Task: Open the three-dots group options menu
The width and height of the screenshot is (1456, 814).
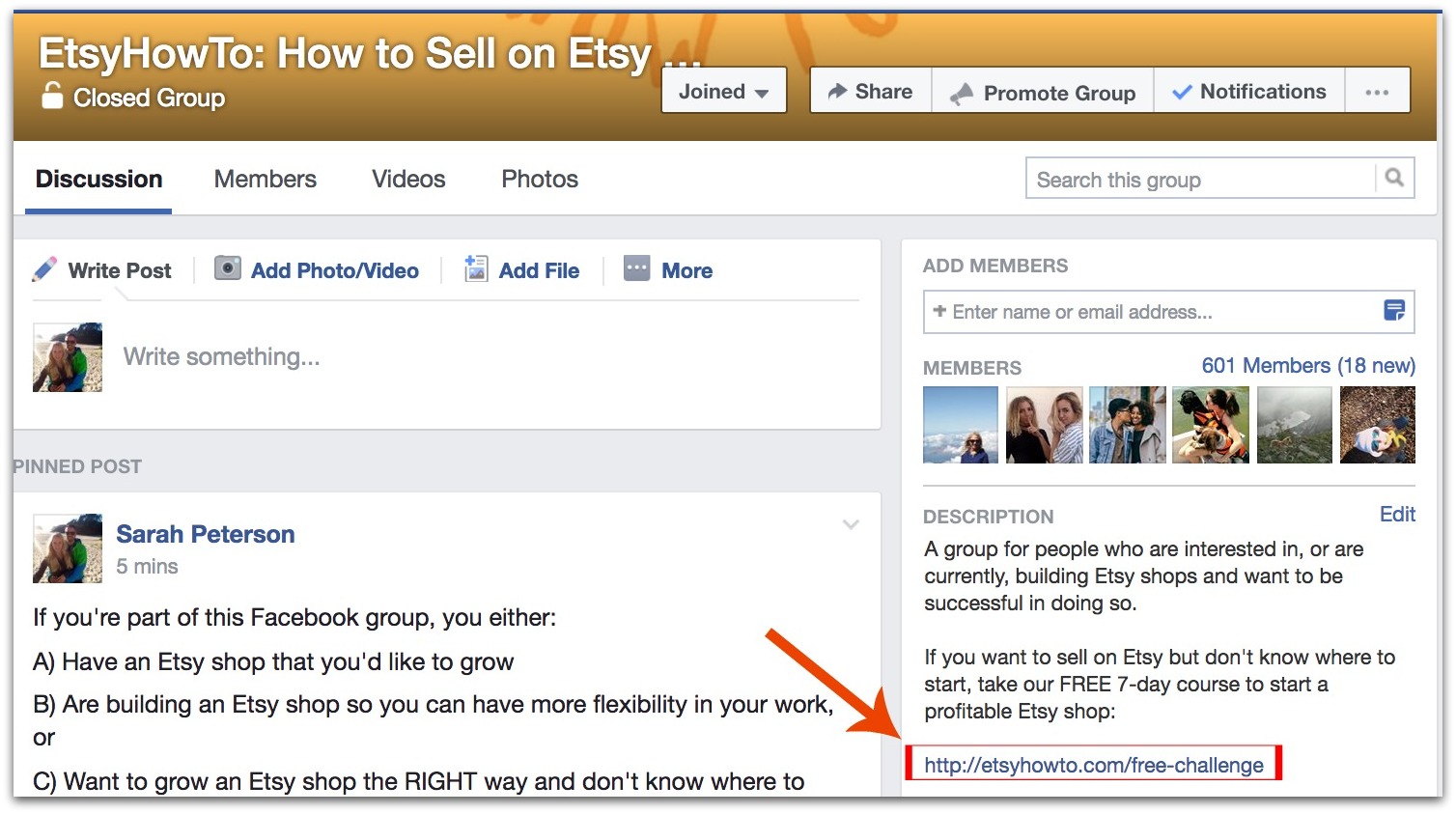Action: [x=1377, y=92]
